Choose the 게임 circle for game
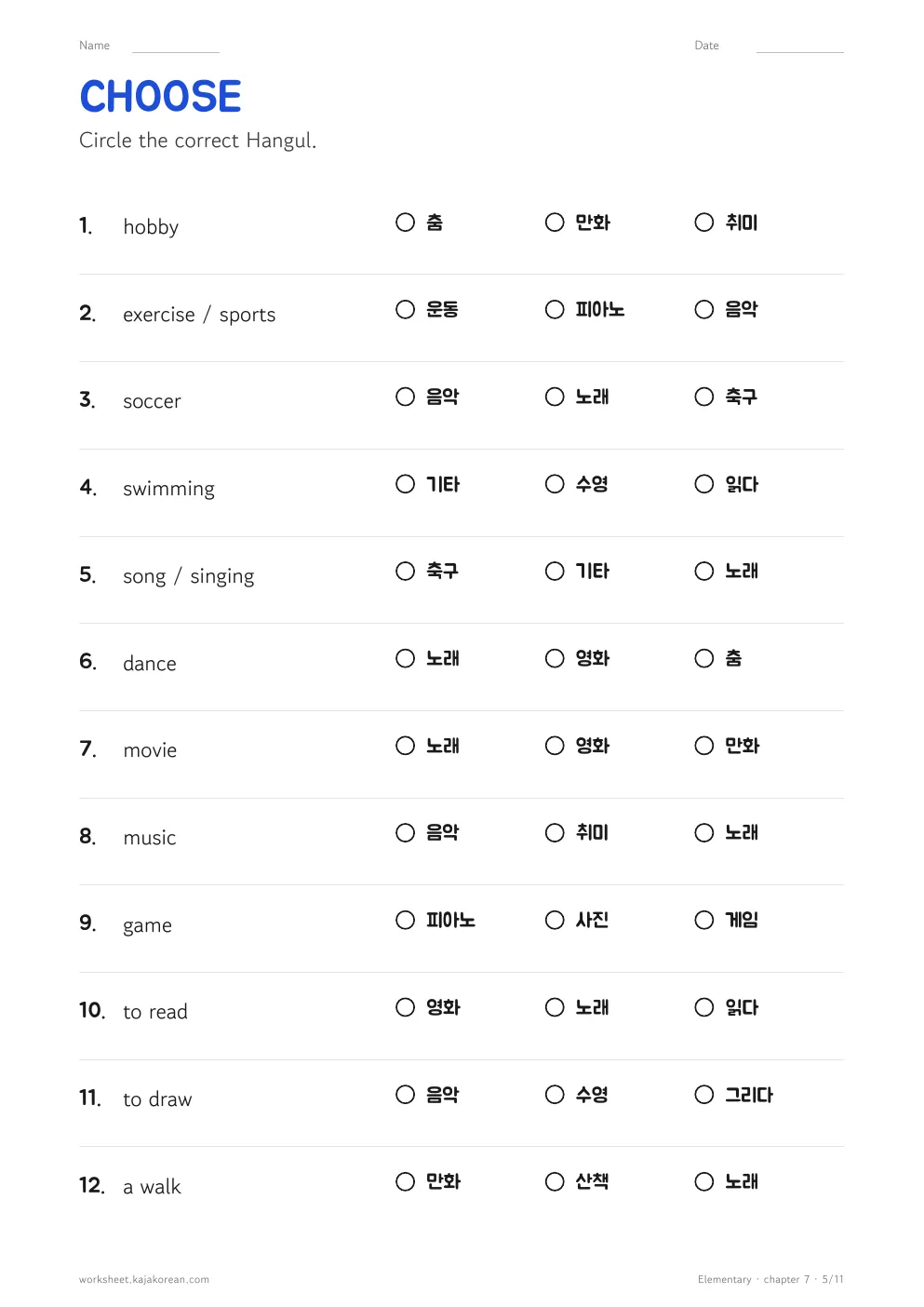 [x=704, y=920]
